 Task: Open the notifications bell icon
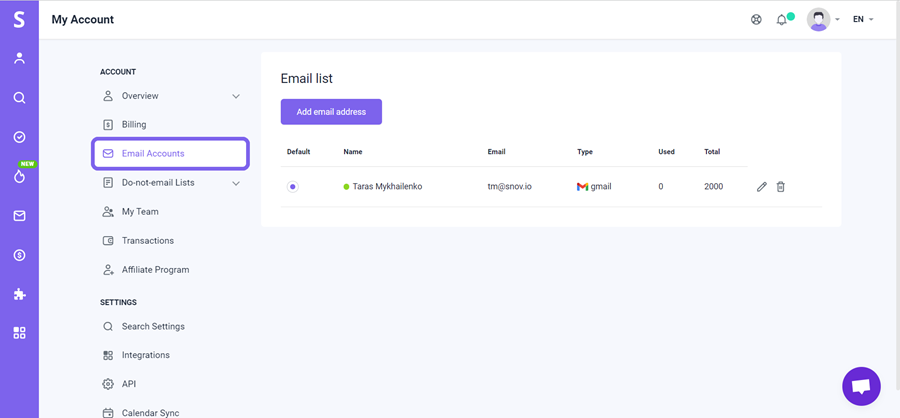(x=781, y=20)
